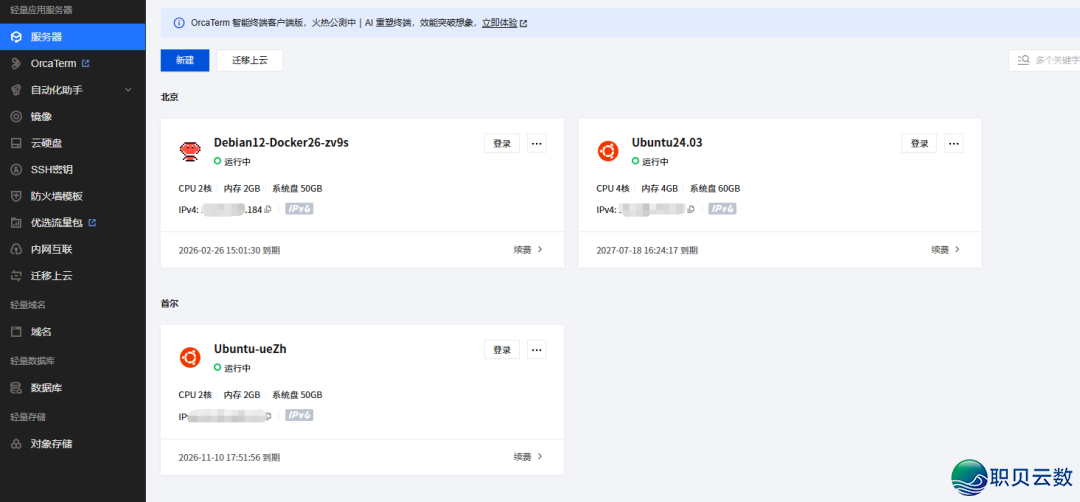1080x502 pixels.
Task: Expand the 自动化助手 sidebar submenu
Action: point(128,90)
